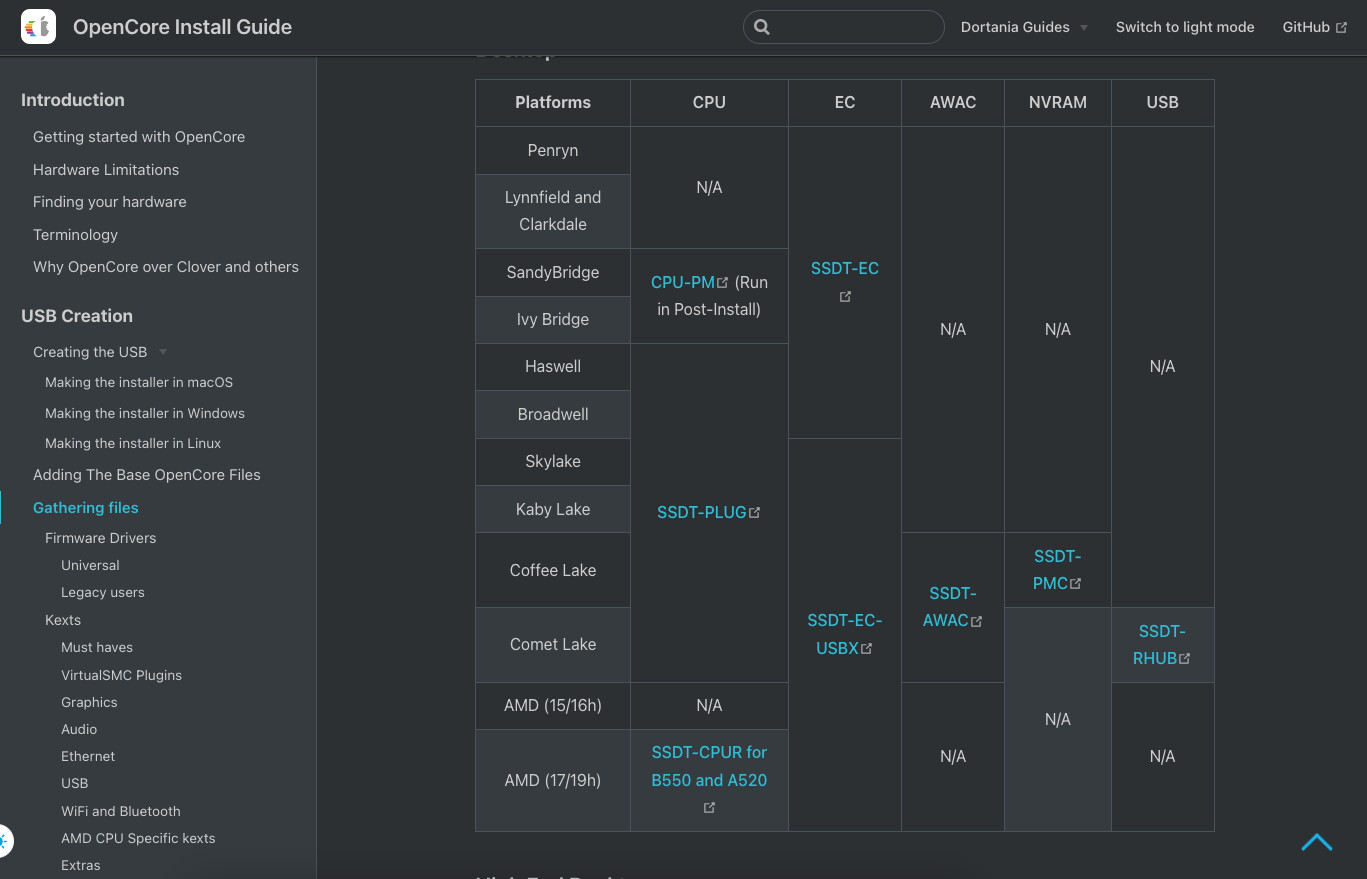Open the SSDT-PLUG link

[x=702, y=512]
